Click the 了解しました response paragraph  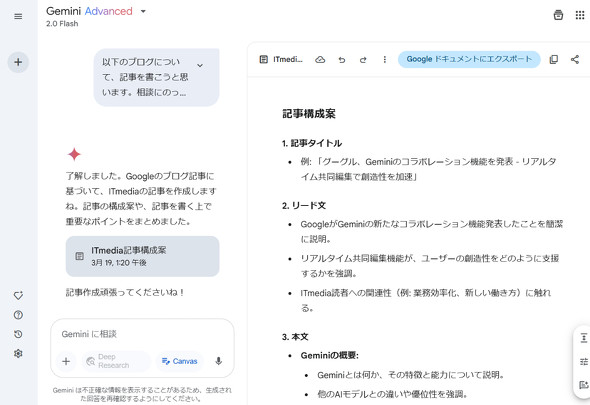141,199
